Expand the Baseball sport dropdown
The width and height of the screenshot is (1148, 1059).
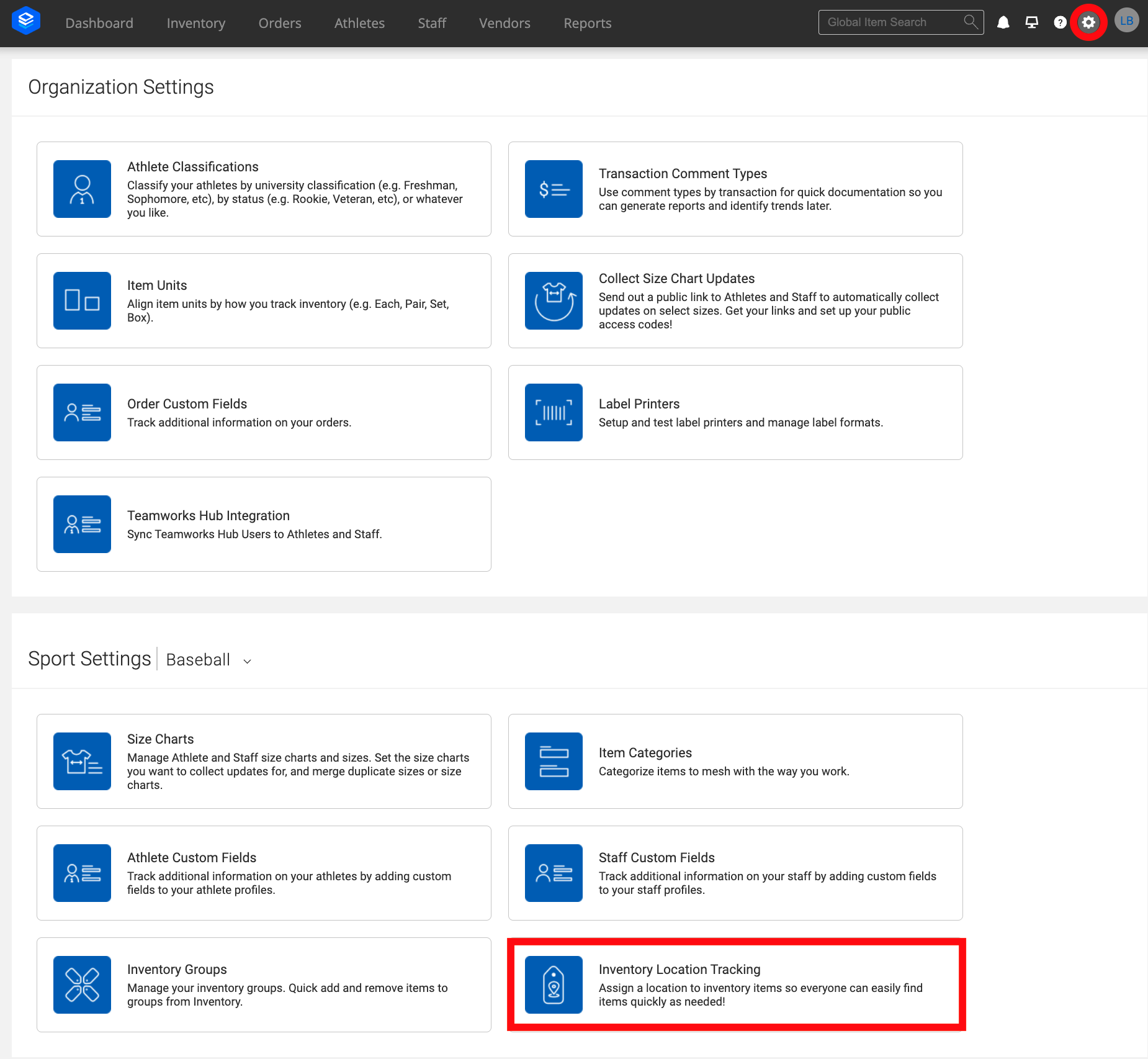(209, 659)
